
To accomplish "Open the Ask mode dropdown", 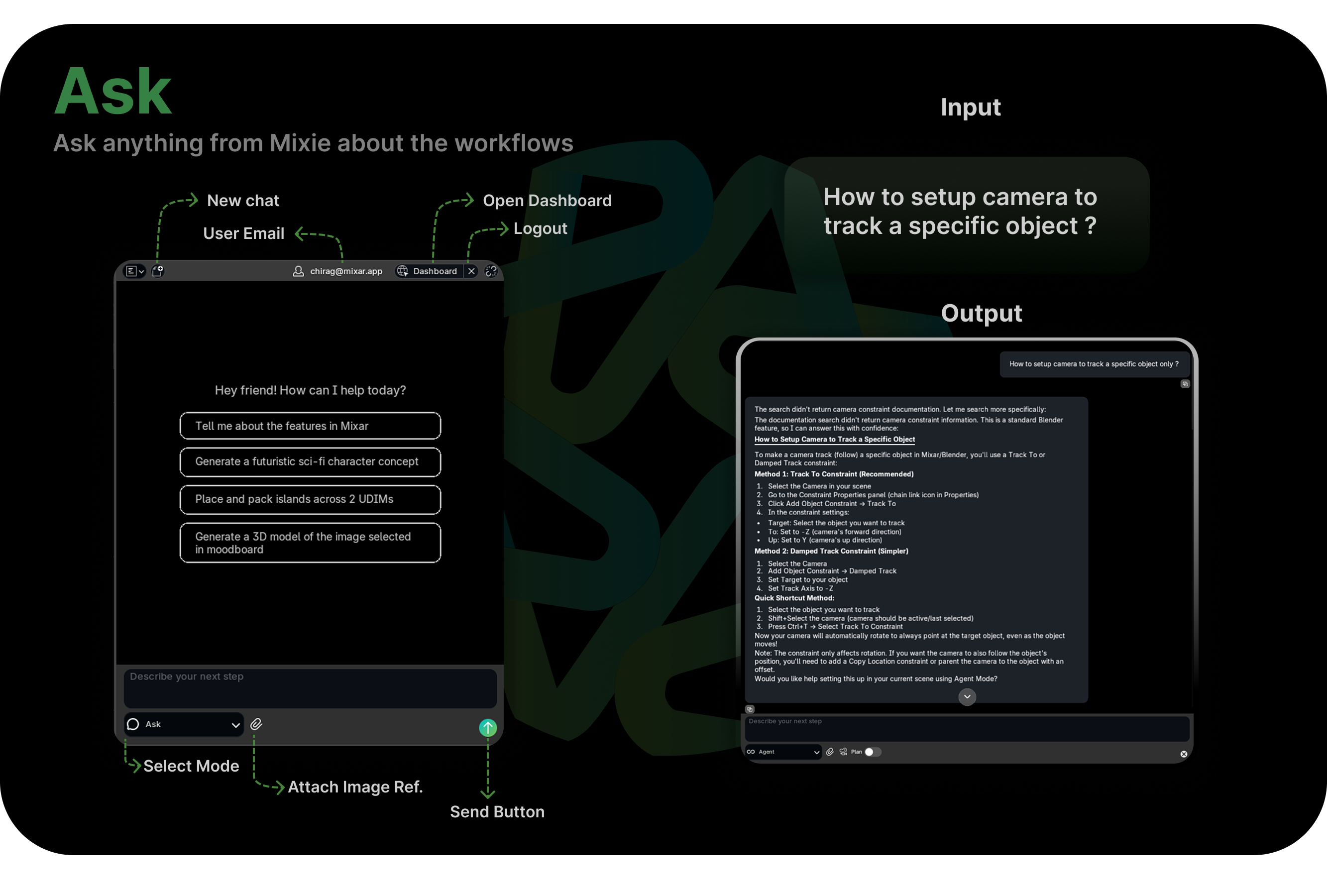I will [184, 725].
